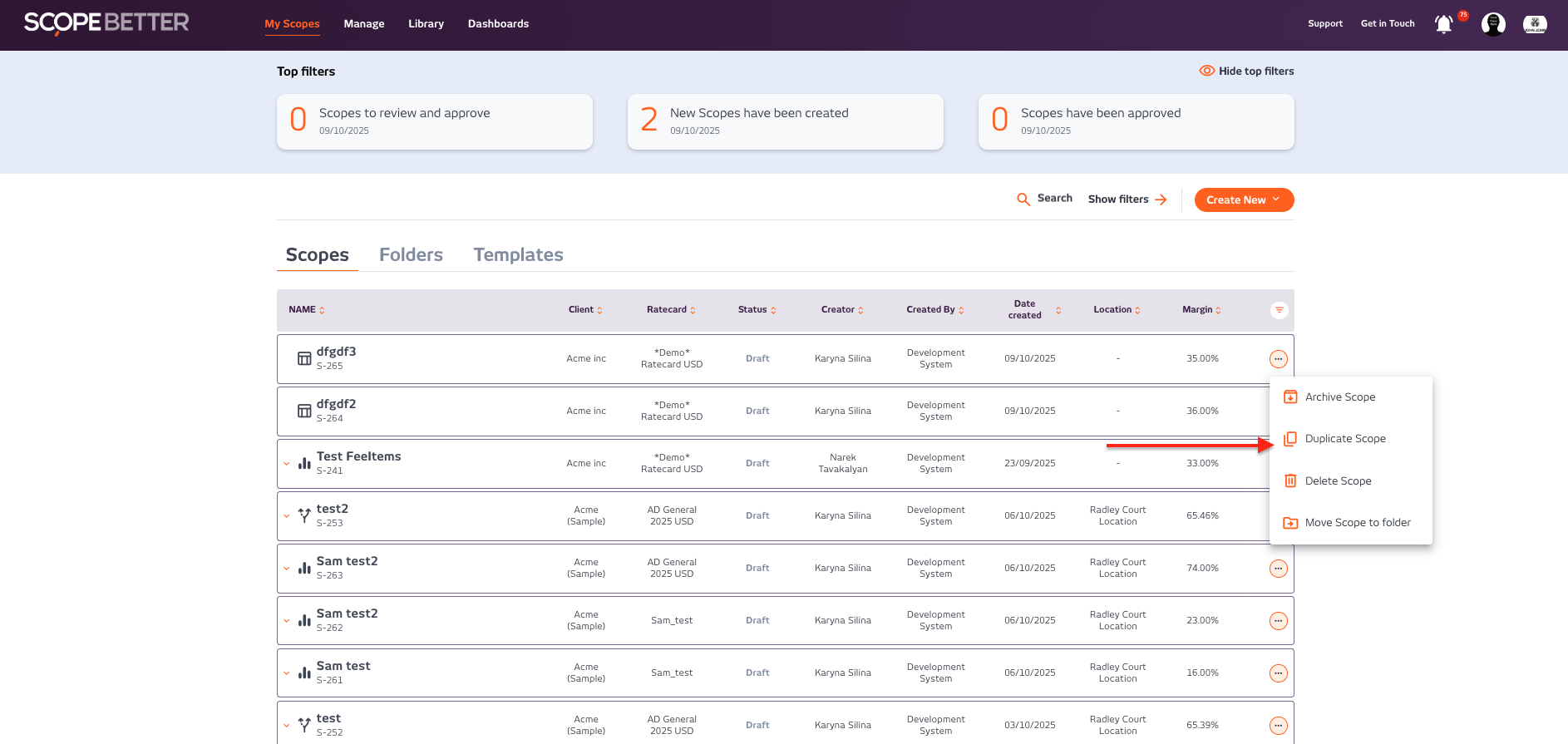Click the column filter icon in table header
This screenshot has width=1568, height=744.
pos(1279,310)
